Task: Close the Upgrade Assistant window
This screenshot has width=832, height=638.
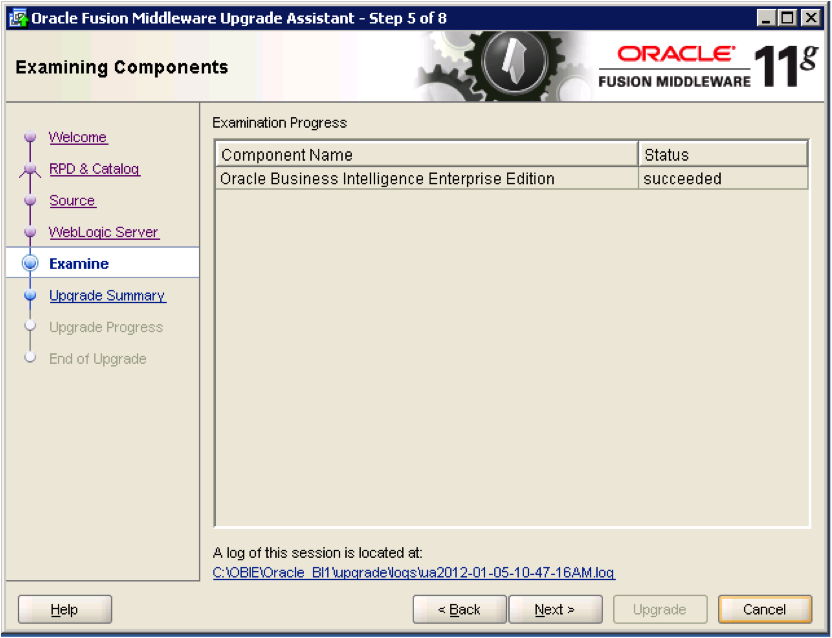Action: tap(811, 18)
